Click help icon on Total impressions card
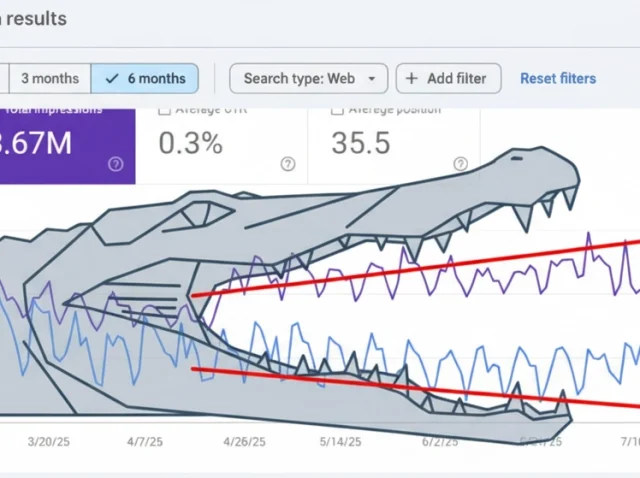Screen dimensions: 640x478 coord(116,164)
